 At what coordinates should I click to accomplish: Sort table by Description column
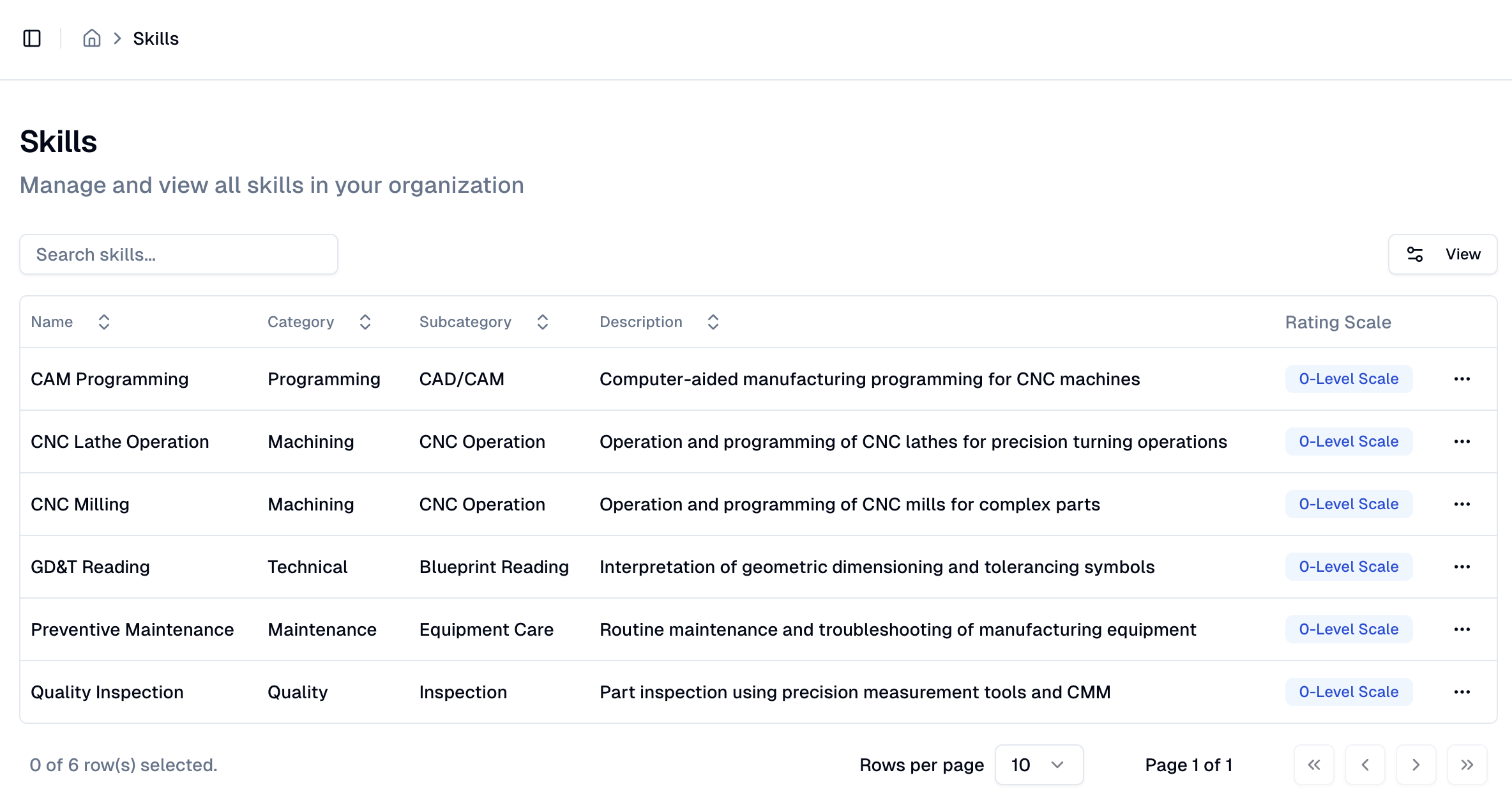(x=659, y=322)
